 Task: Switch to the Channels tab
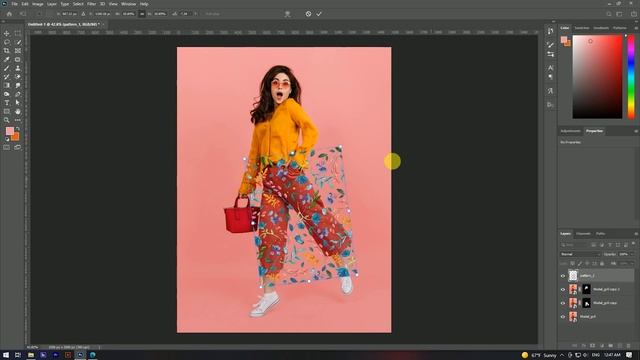tap(583, 234)
